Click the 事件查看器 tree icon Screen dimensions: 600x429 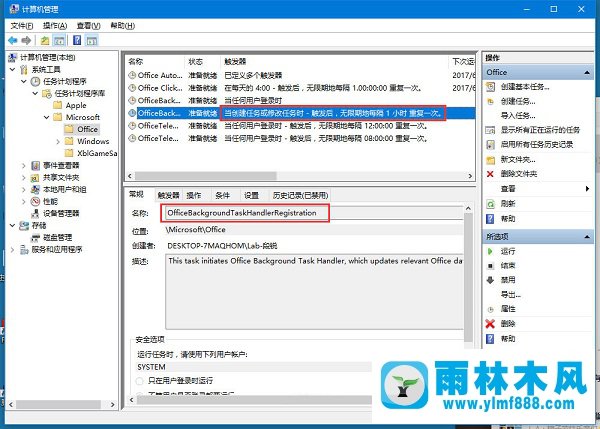pyautogui.click(x=35, y=165)
